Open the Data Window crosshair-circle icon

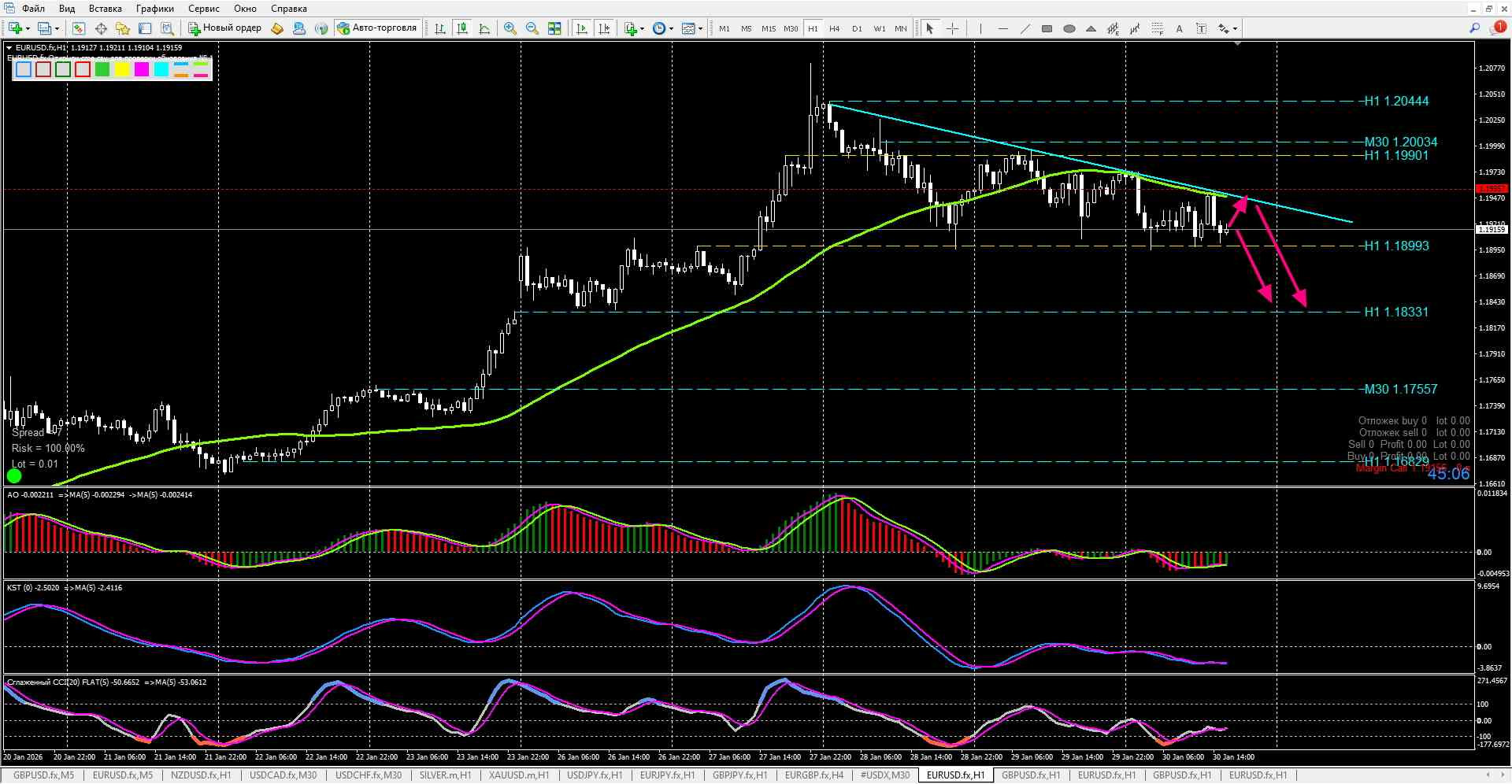(x=101, y=28)
